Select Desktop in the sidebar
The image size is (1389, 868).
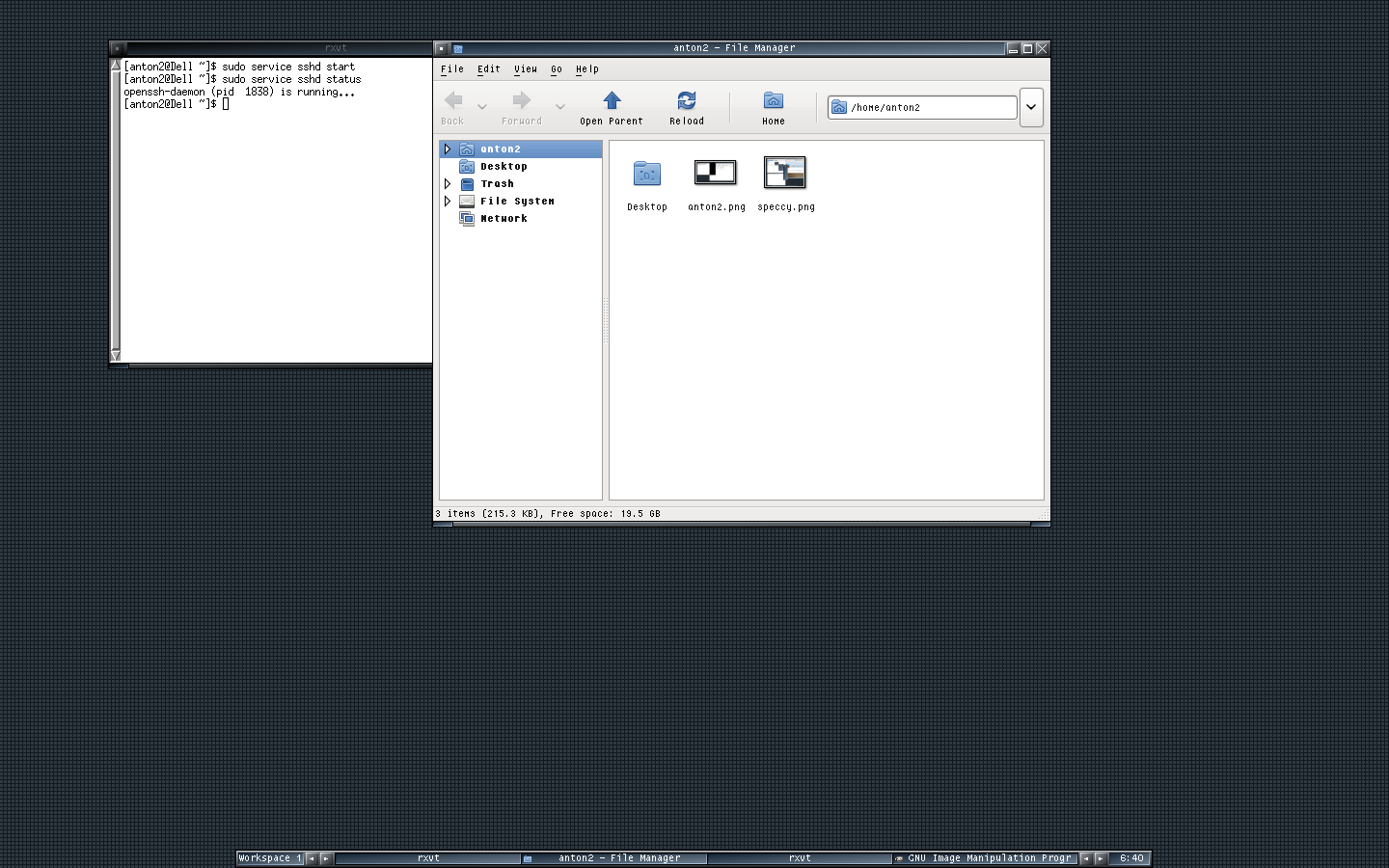coord(504,166)
